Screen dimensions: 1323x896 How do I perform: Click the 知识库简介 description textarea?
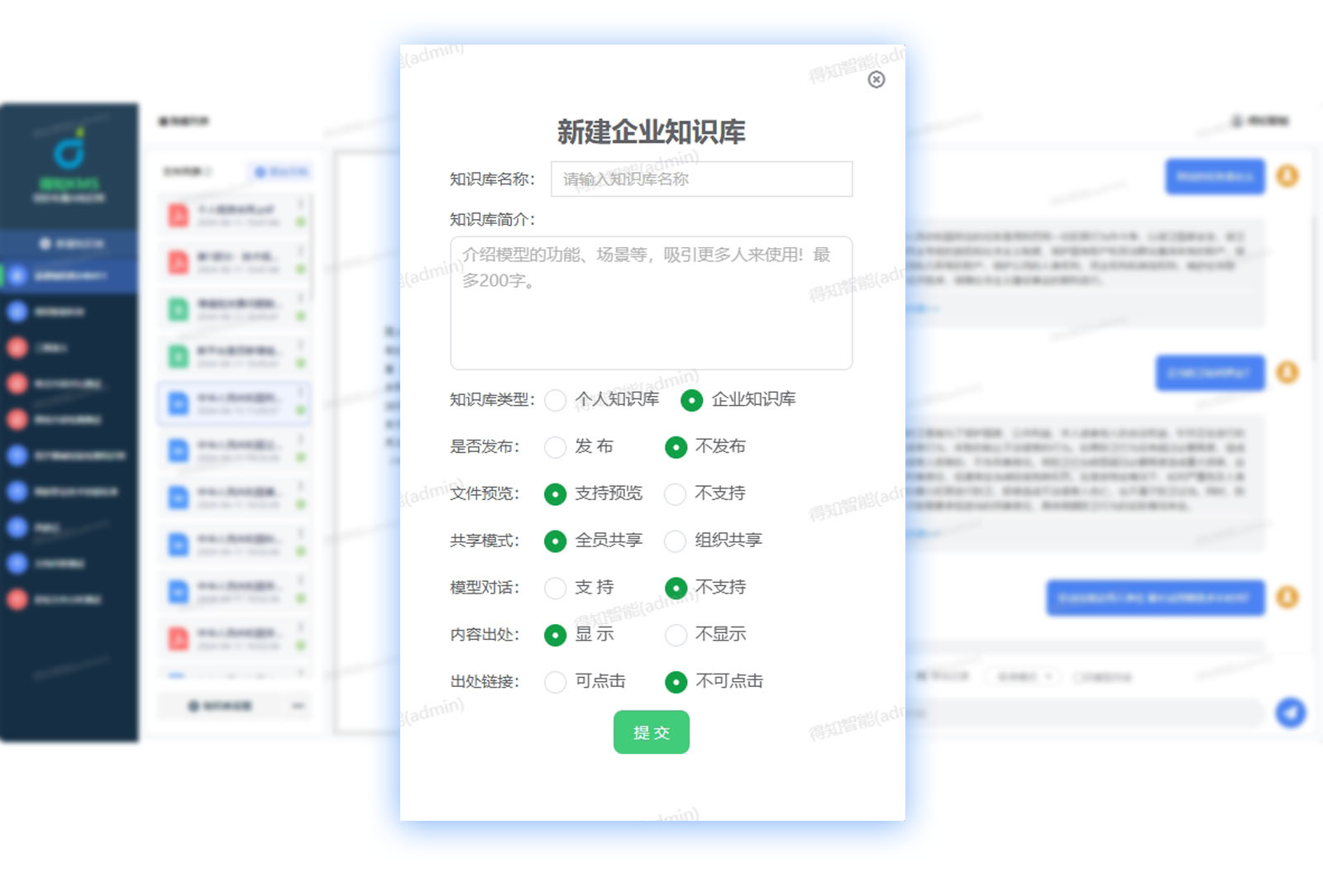coord(651,303)
